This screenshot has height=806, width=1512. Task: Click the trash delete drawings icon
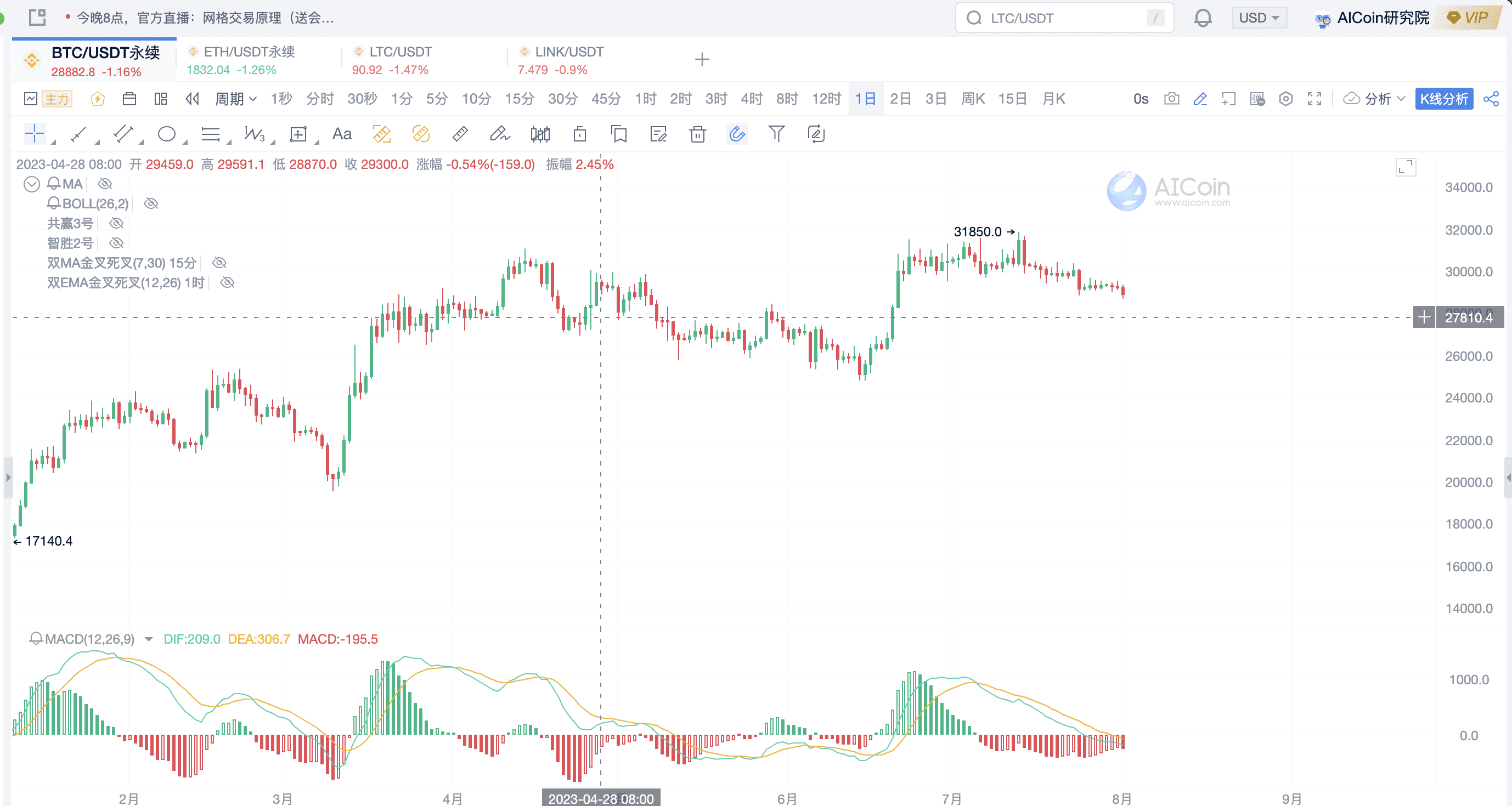pos(697,134)
